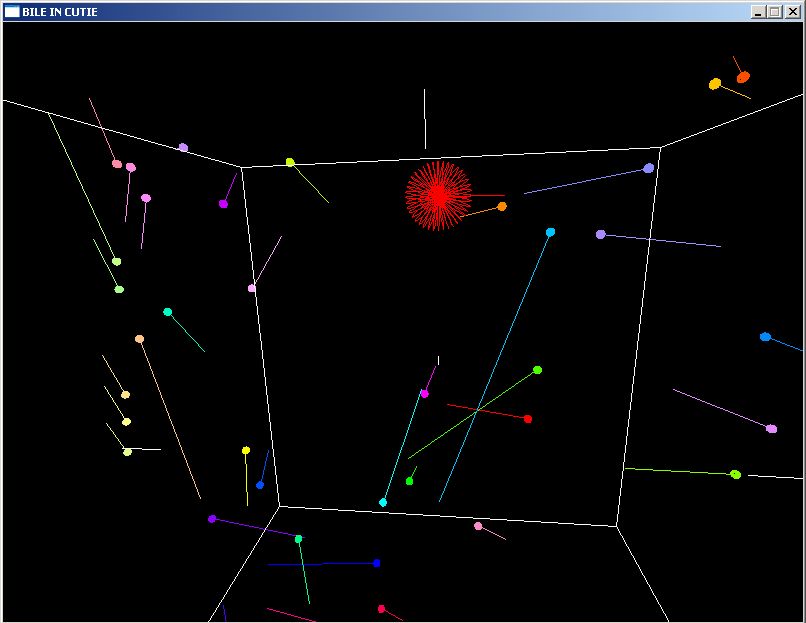
Task: Click the magenta ball inside the box
Action: pos(424,394)
